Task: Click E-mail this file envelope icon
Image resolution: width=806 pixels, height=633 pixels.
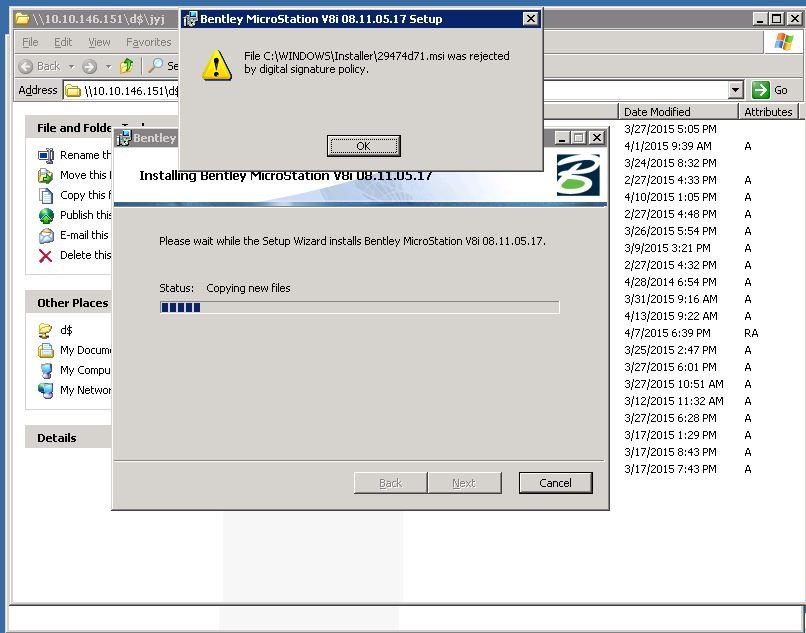Action: tap(46, 236)
